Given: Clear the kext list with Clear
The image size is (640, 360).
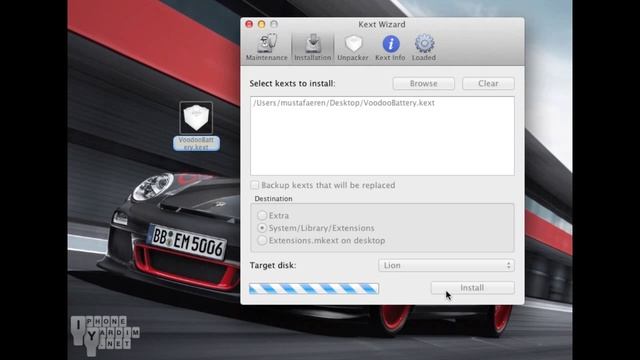Looking at the screenshot, I should [488, 83].
